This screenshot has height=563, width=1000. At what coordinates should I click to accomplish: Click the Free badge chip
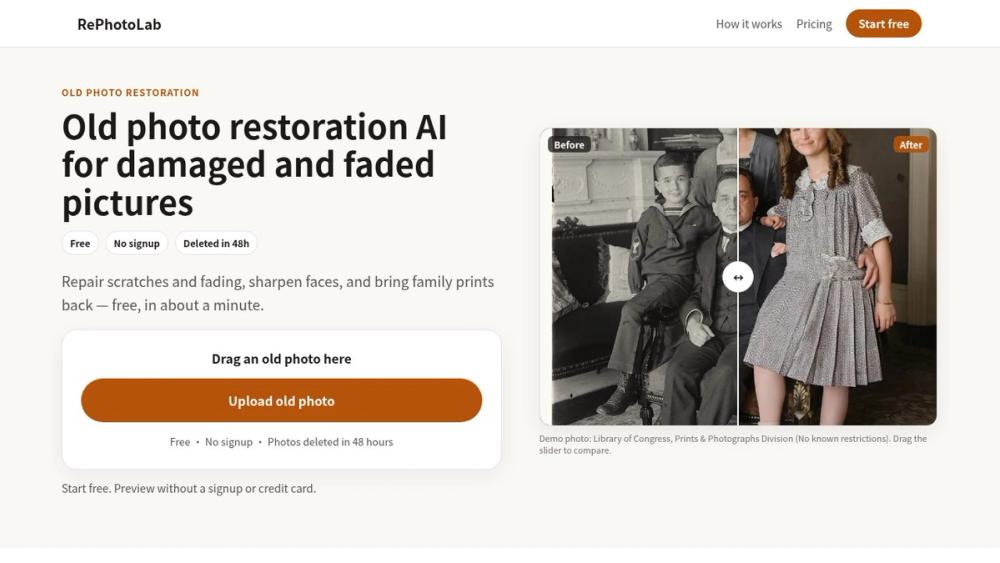point(80,244)
